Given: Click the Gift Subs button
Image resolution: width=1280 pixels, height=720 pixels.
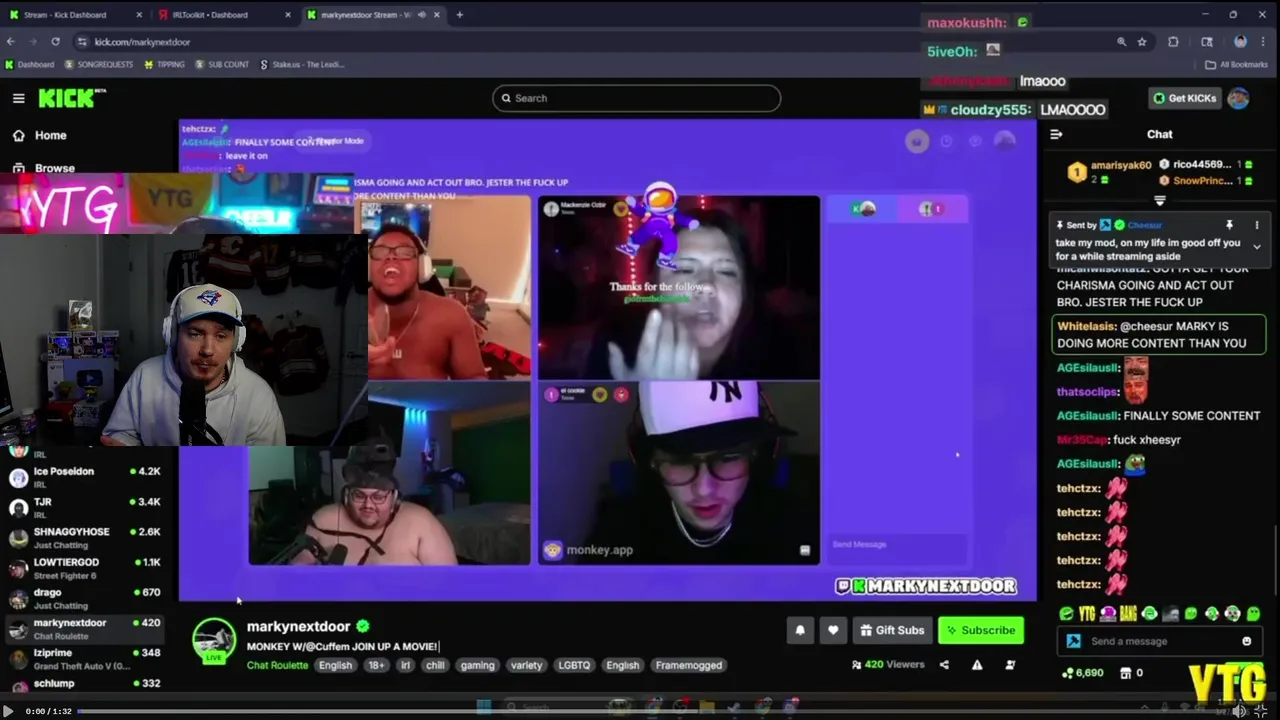Looking at the screenshot, I should (892, 630).
